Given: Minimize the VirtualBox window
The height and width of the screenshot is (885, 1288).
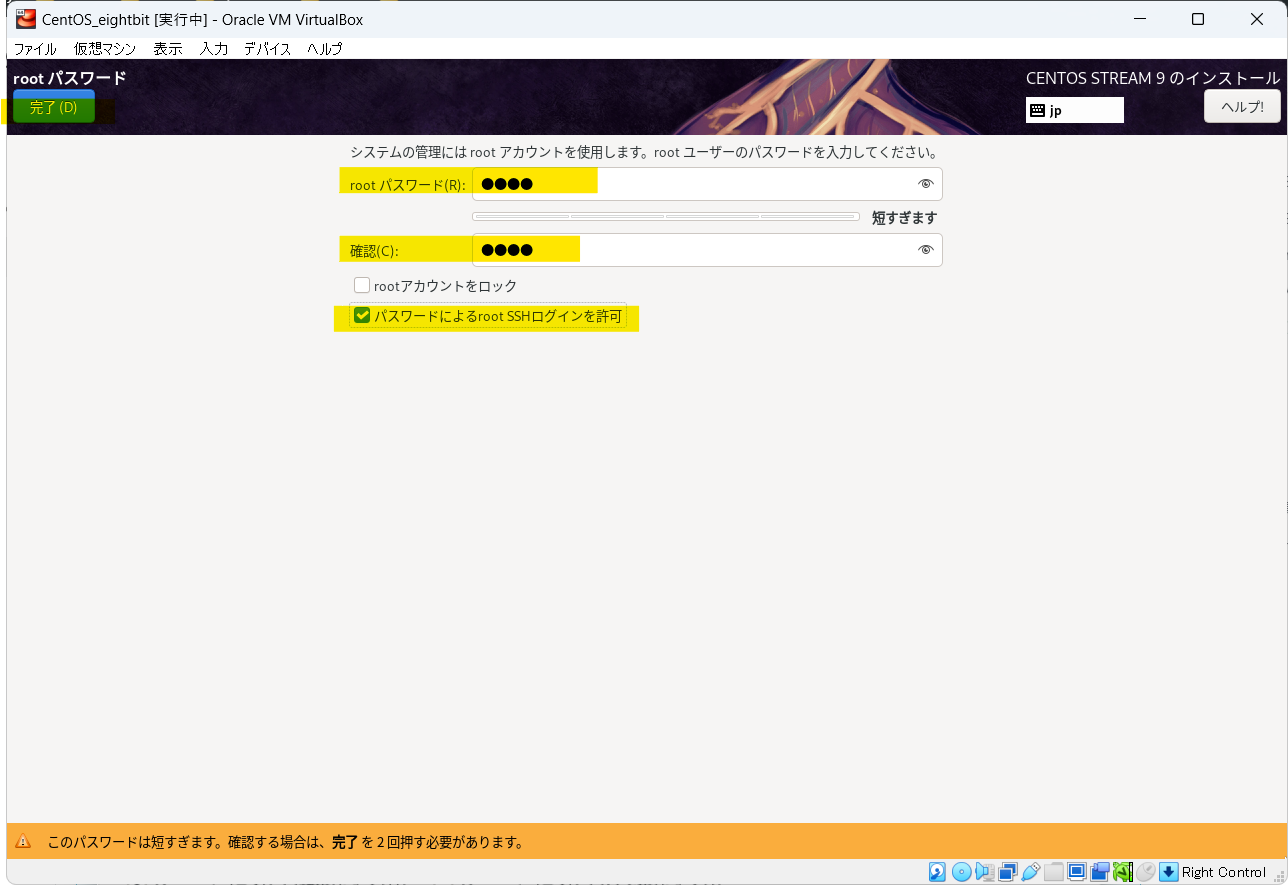Looking at the screenshot, I should point(1139,19).
